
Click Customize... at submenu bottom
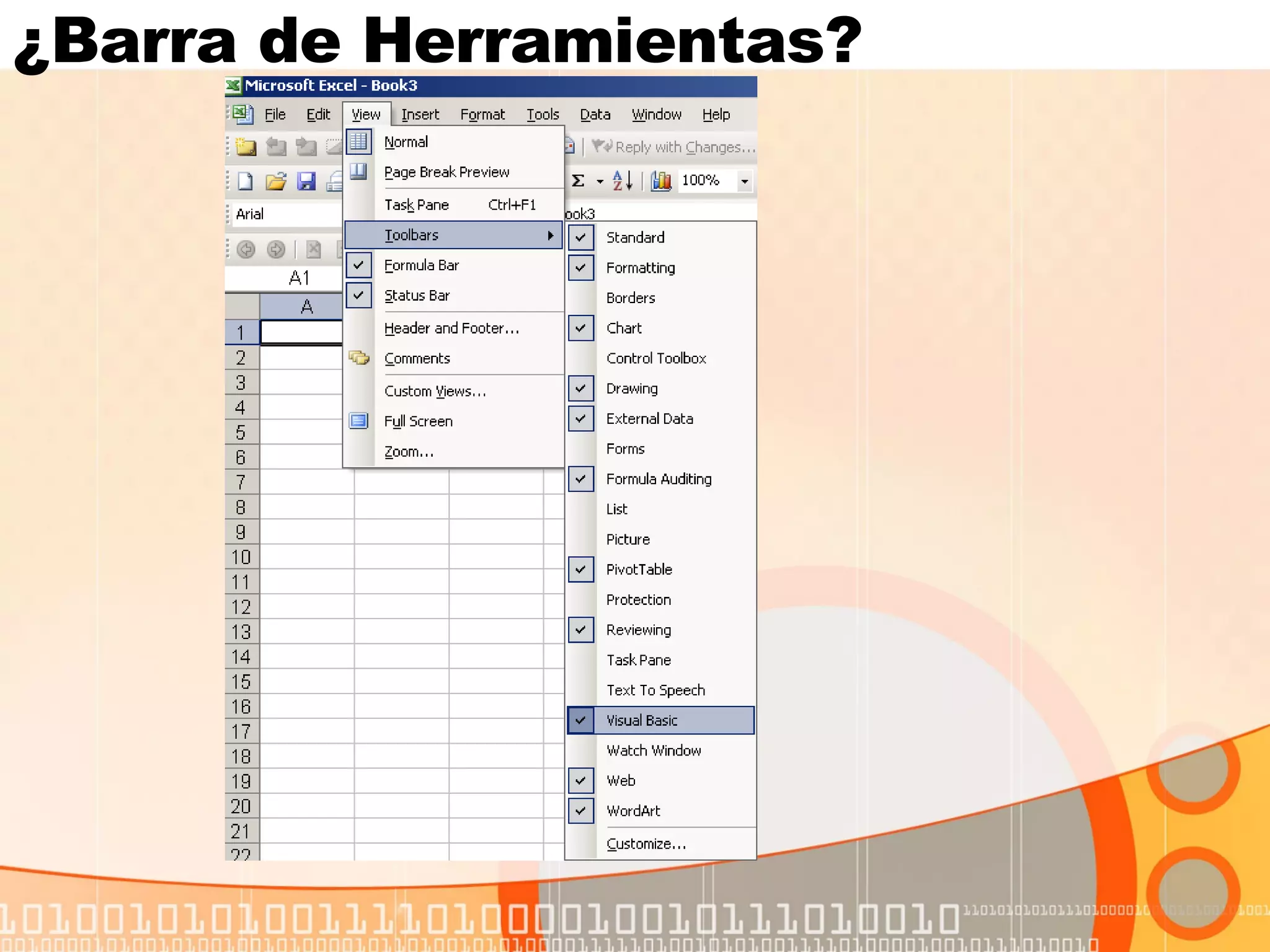pyautogui.click(x=661, y=844)
